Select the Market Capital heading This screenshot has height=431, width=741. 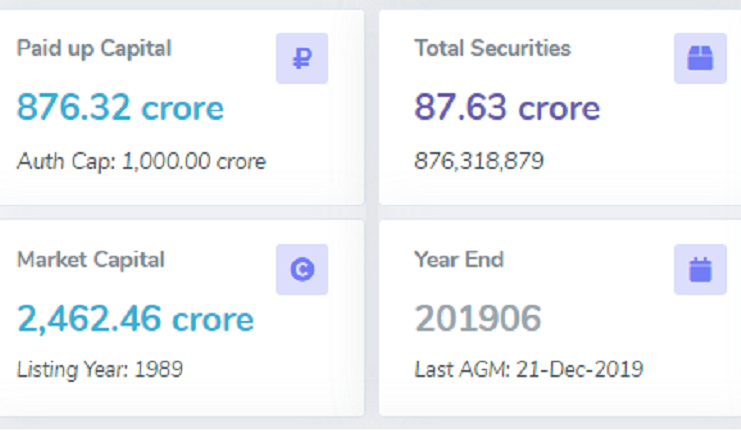(x=91, y=259)
